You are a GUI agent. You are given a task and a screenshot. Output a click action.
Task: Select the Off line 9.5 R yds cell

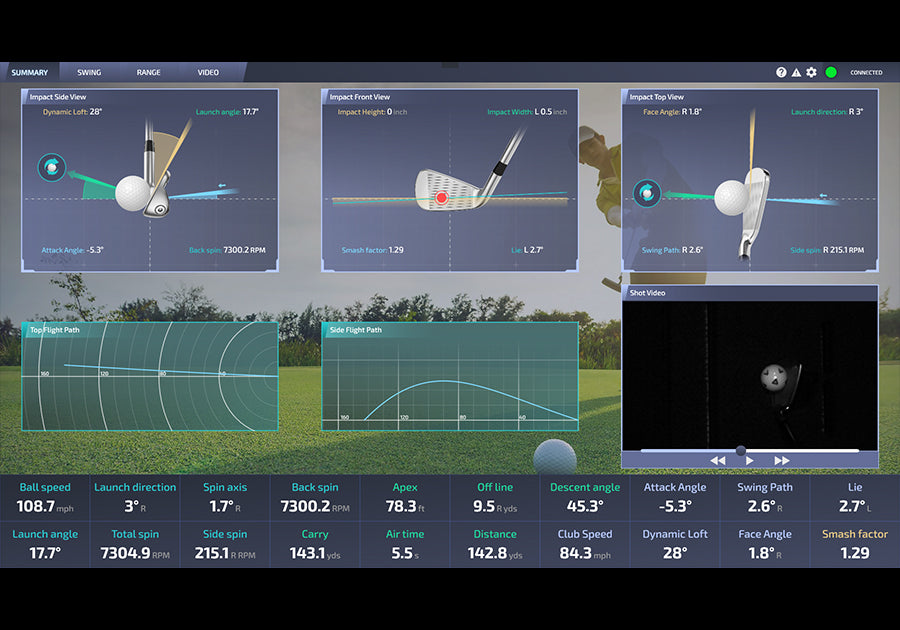tap(495, 497)
